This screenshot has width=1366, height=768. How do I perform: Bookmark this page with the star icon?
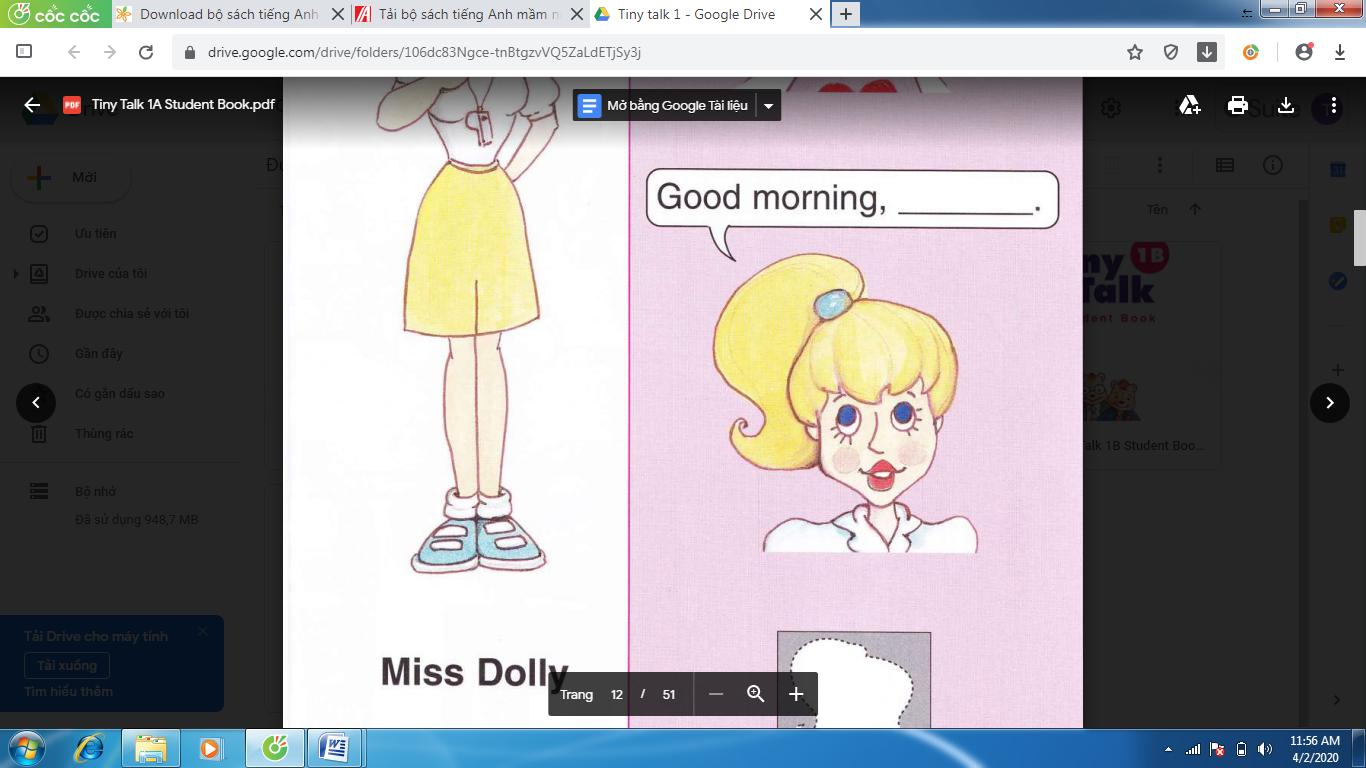[1135, 52]
